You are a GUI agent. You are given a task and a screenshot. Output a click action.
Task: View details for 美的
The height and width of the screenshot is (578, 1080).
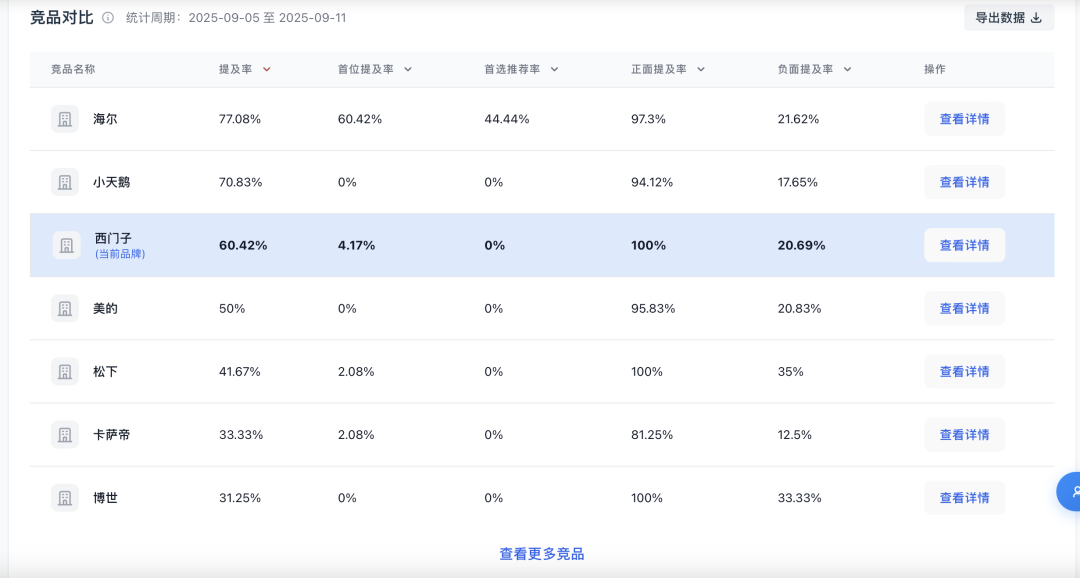(x=964, y=309)
